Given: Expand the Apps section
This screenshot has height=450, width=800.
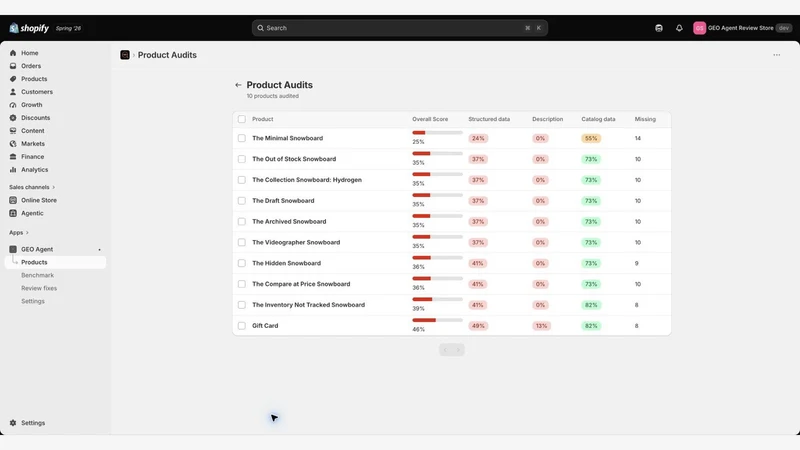Looking at the screenshot, I should [19, 233].
